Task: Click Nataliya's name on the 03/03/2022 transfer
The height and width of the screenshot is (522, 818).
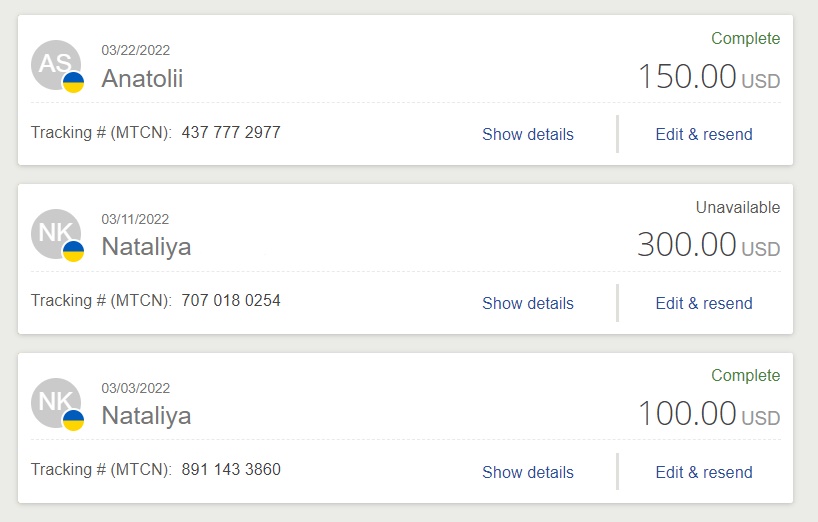Action: tap(146, 416)
